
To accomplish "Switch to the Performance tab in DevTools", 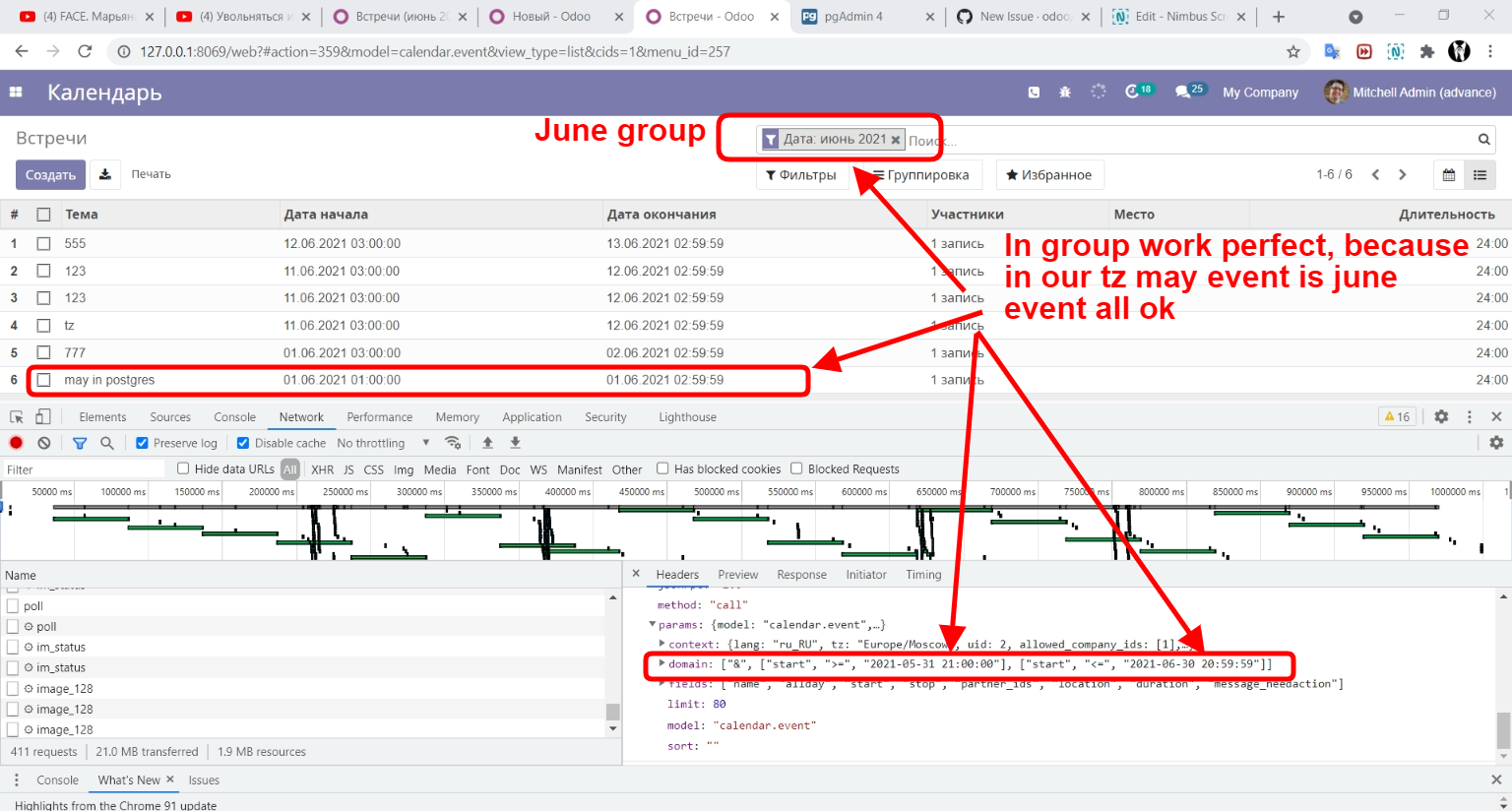I will 380,416.
